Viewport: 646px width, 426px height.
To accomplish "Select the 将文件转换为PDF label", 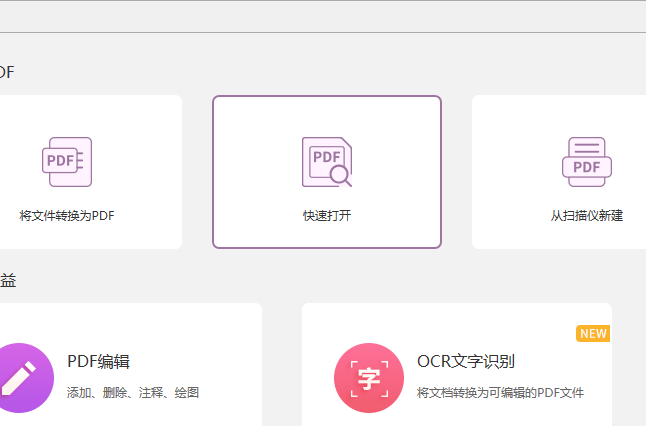I will 67,215.
